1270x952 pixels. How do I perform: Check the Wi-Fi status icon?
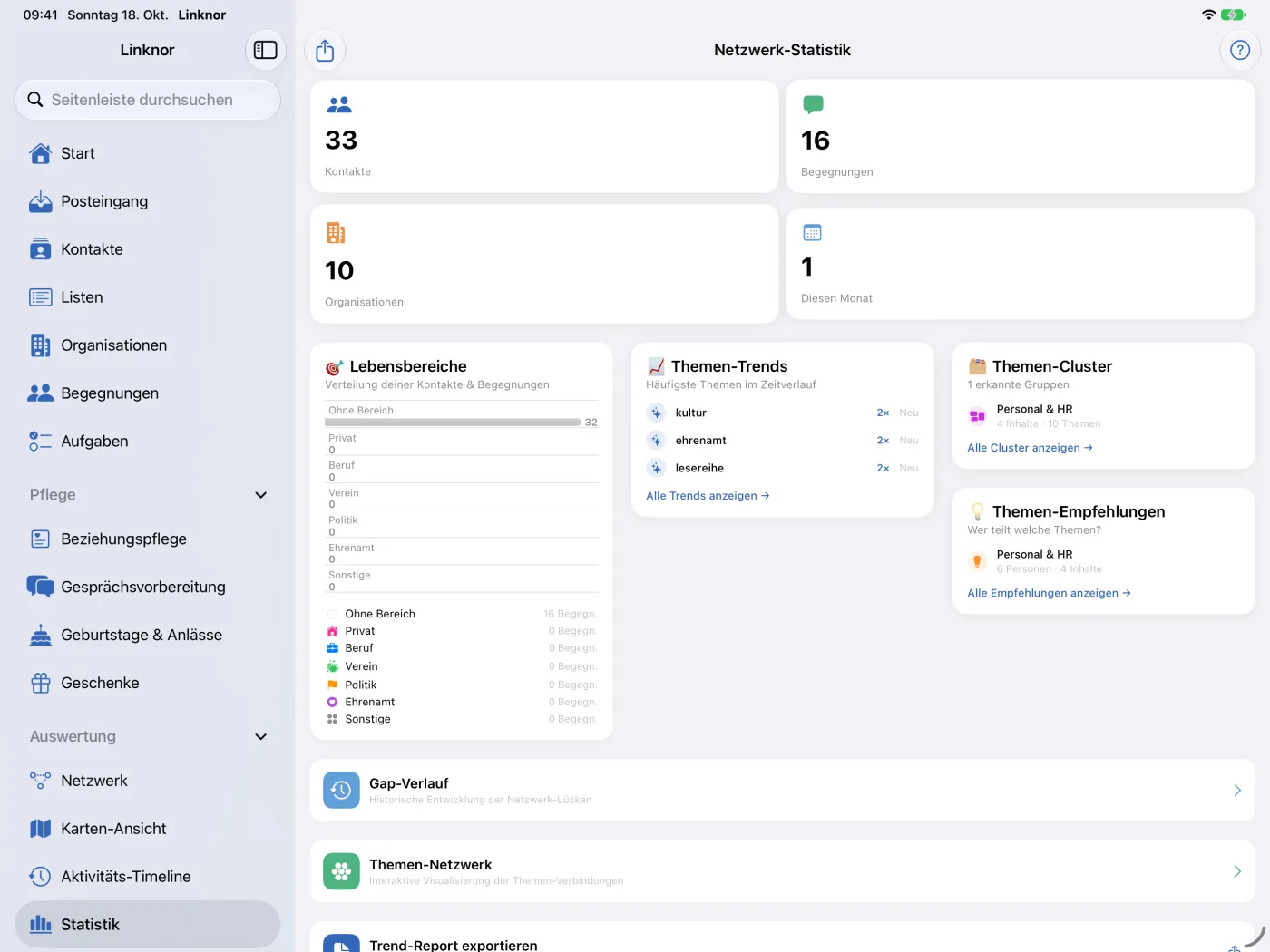(1208, 15)
